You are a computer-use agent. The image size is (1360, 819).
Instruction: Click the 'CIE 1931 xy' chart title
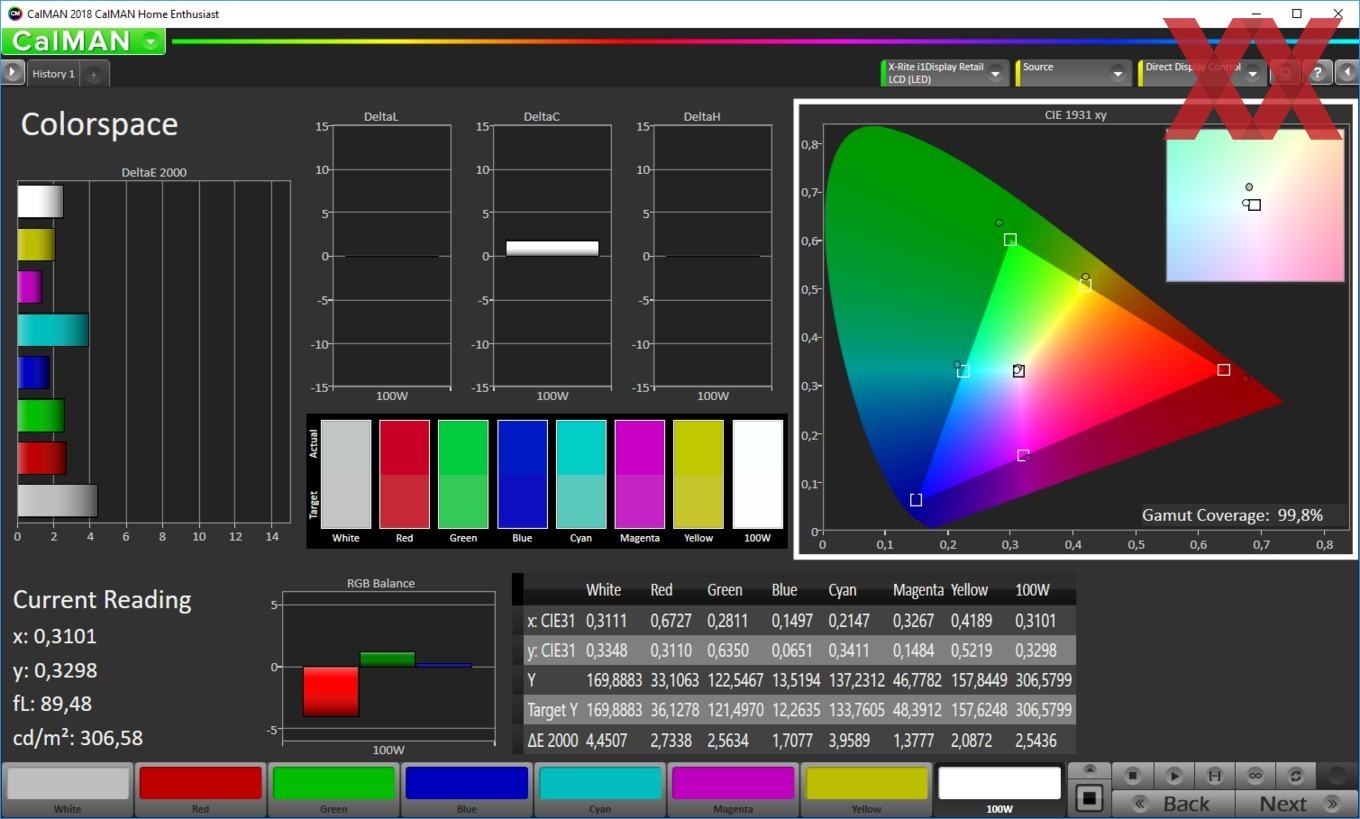[x=1075, y=115]
